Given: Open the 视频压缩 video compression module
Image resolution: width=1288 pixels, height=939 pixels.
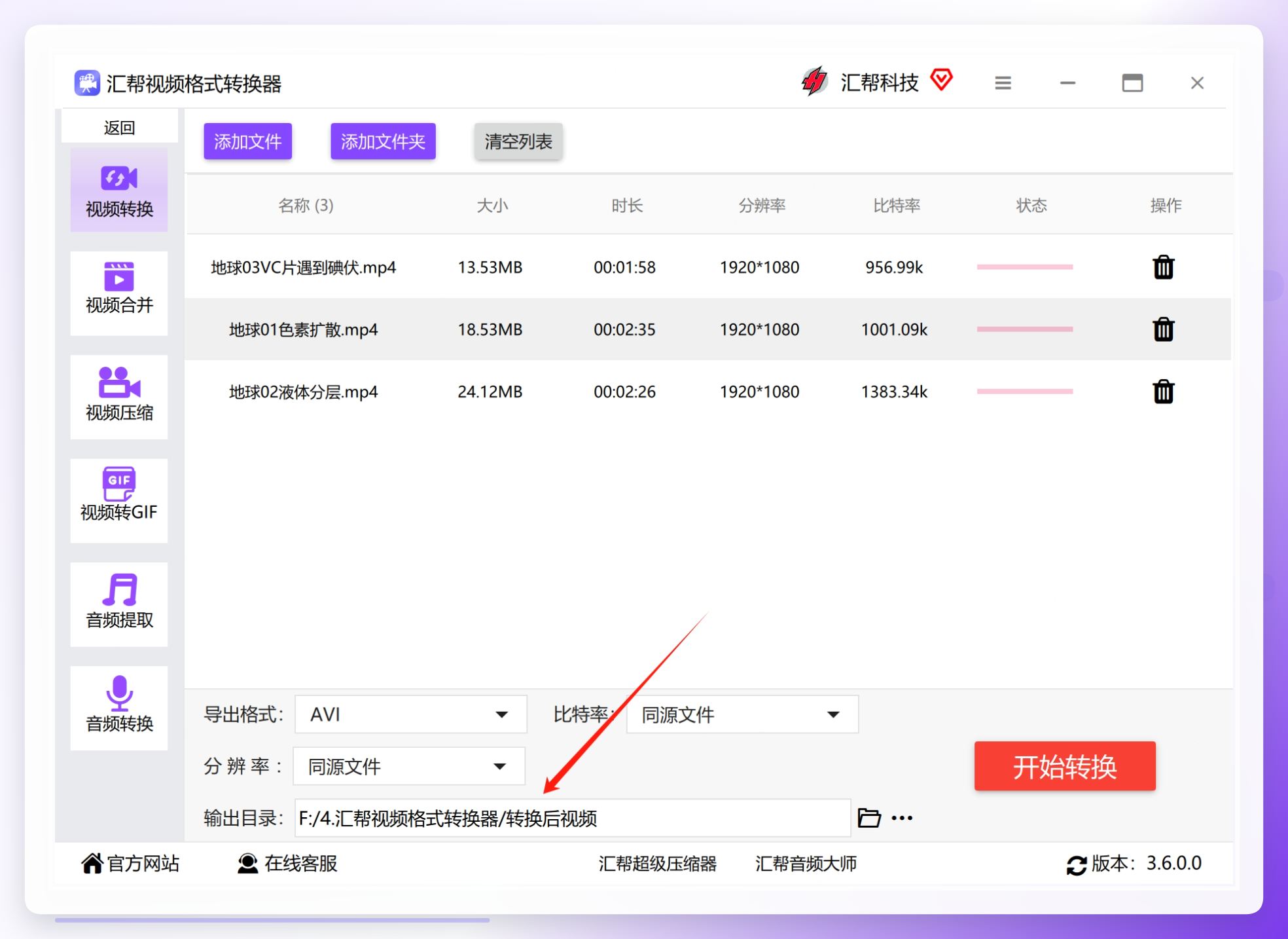Looking at the screenshot, I should [119, 397].
